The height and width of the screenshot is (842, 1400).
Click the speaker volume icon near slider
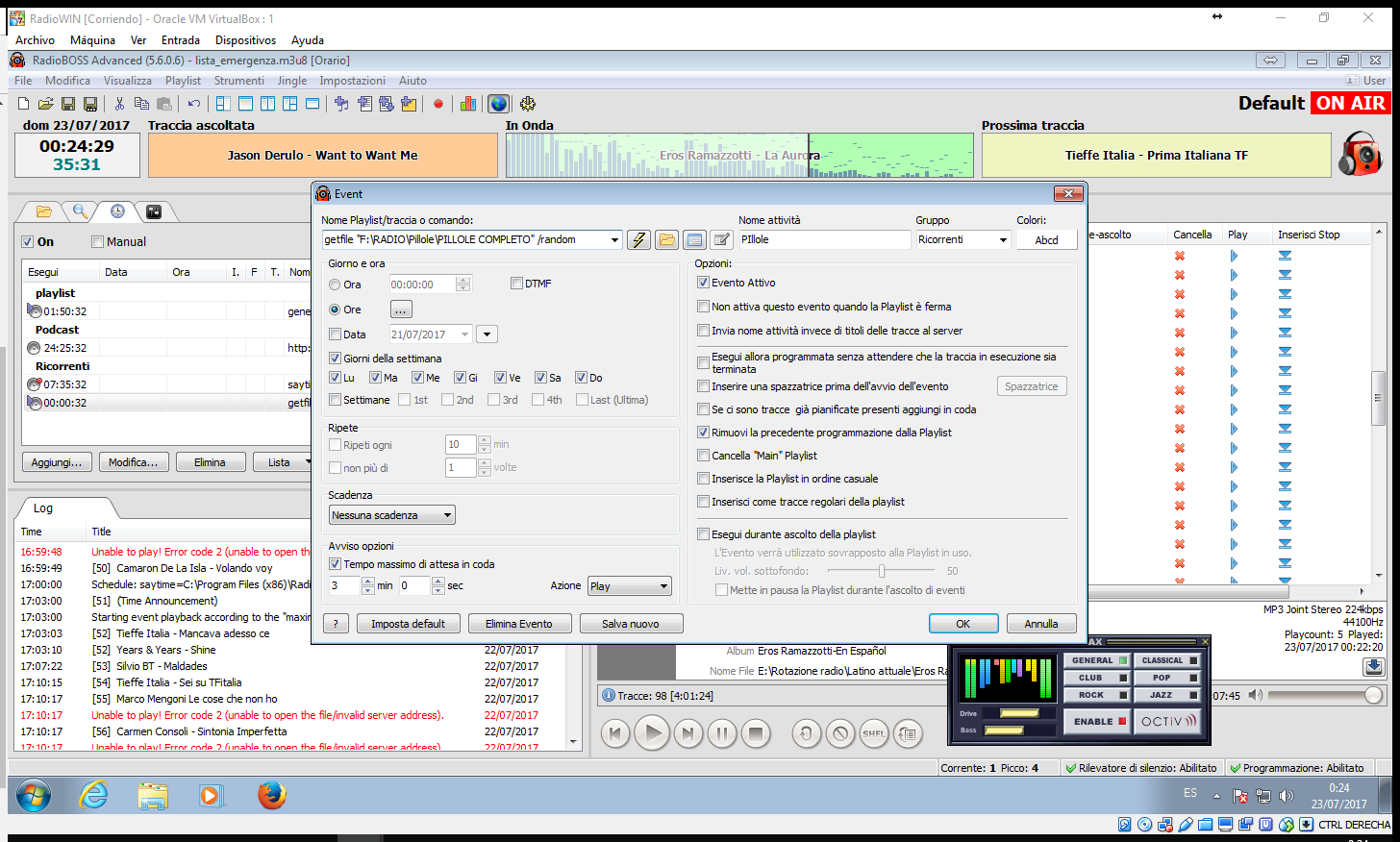point(1255,695)
